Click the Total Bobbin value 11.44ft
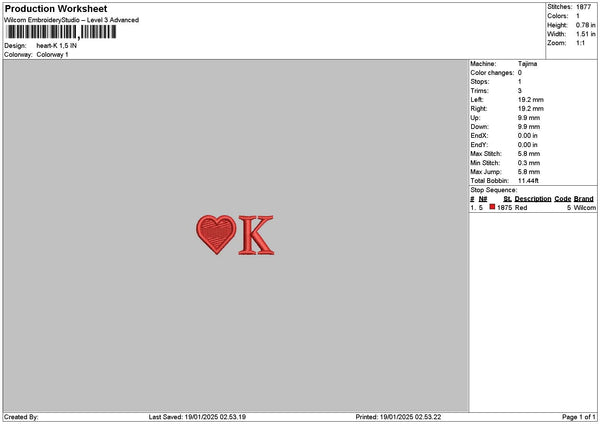The width and height of the screenshot is (600, 424). coord(528,181)
